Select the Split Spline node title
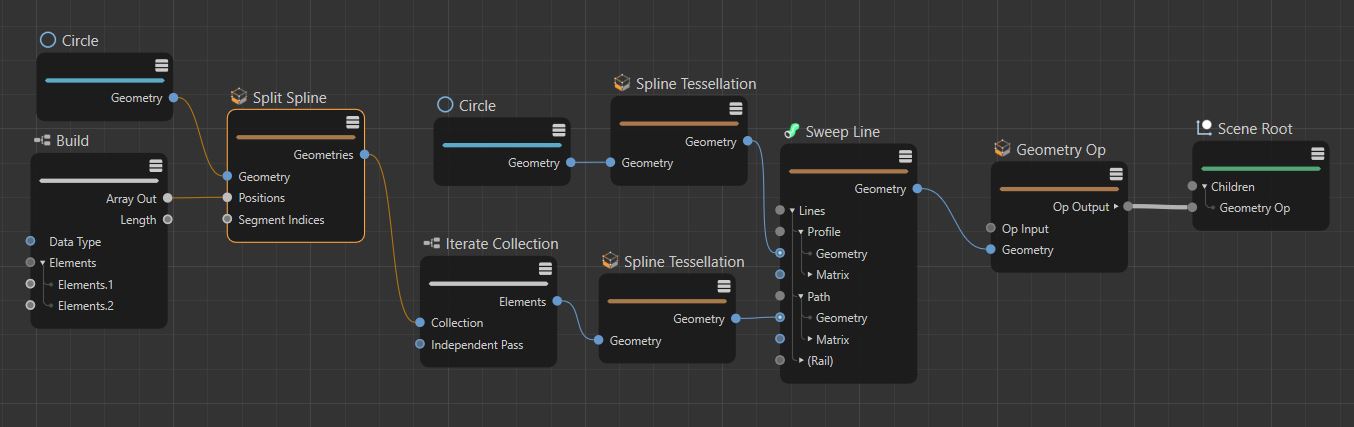 290,98
